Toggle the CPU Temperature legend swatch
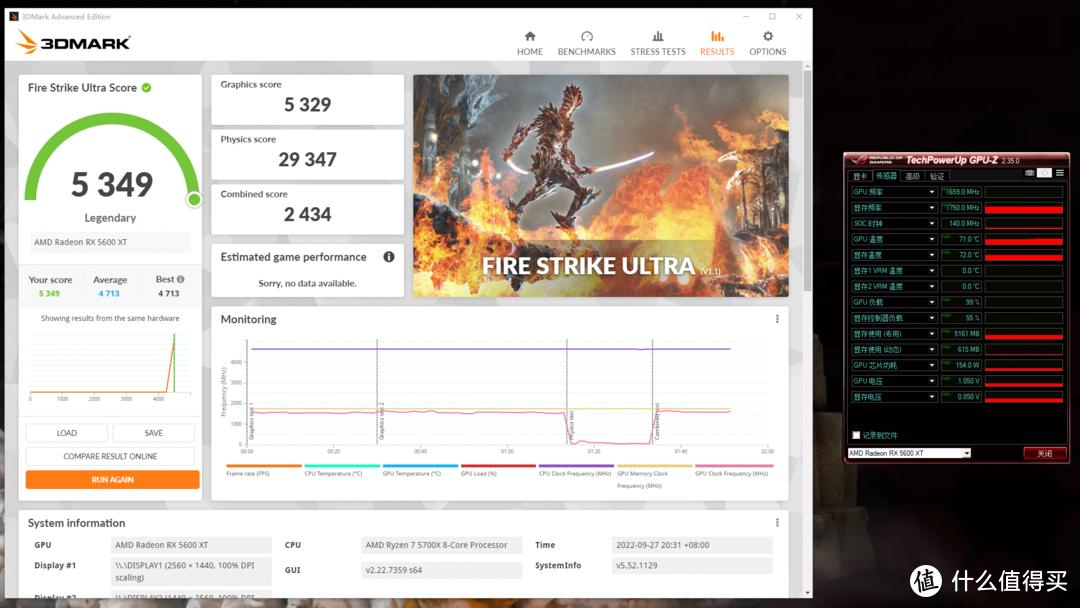 pos(342,466)
